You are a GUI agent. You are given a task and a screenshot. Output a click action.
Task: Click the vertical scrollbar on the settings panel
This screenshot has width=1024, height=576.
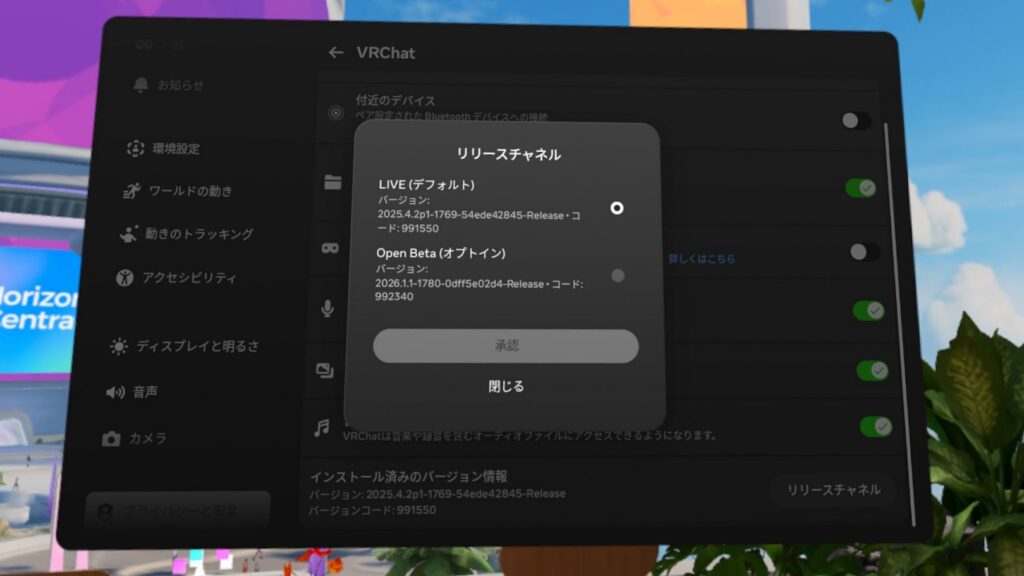pos(886,300)
